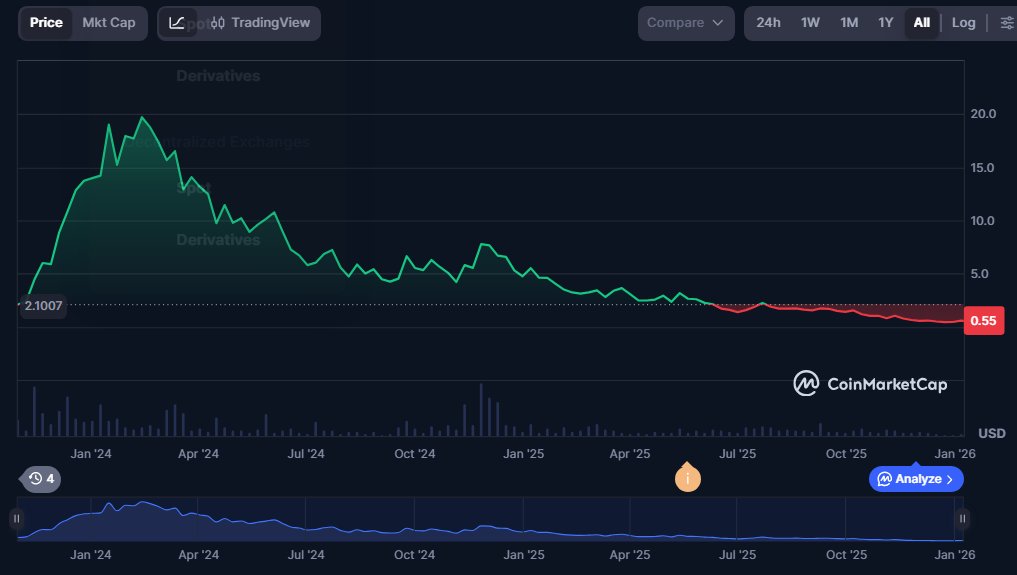Open the TradingView candlestick chart
The image size is (1017, 575).
tap(259, 23)
